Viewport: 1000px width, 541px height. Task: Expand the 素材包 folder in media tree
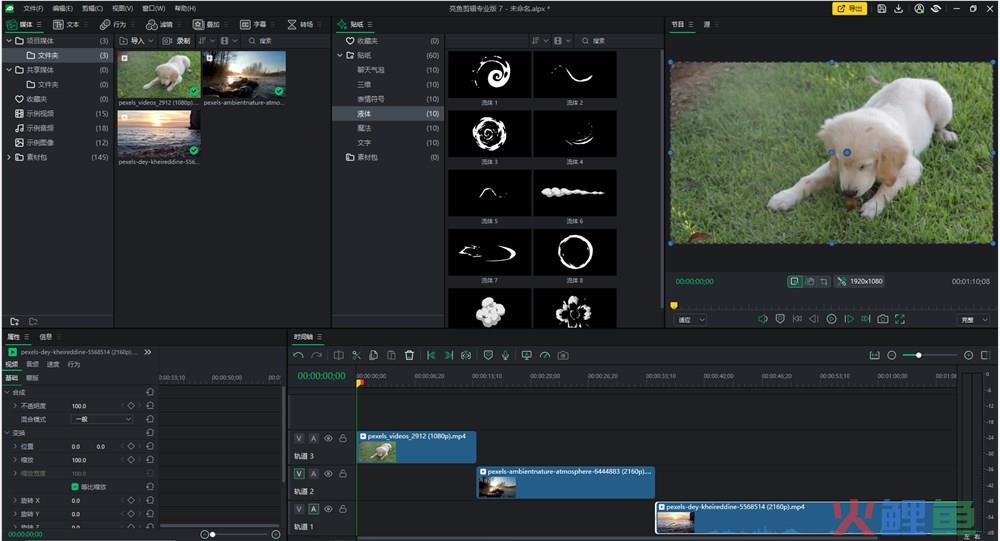pyautogui.click(x=9, y=157)
